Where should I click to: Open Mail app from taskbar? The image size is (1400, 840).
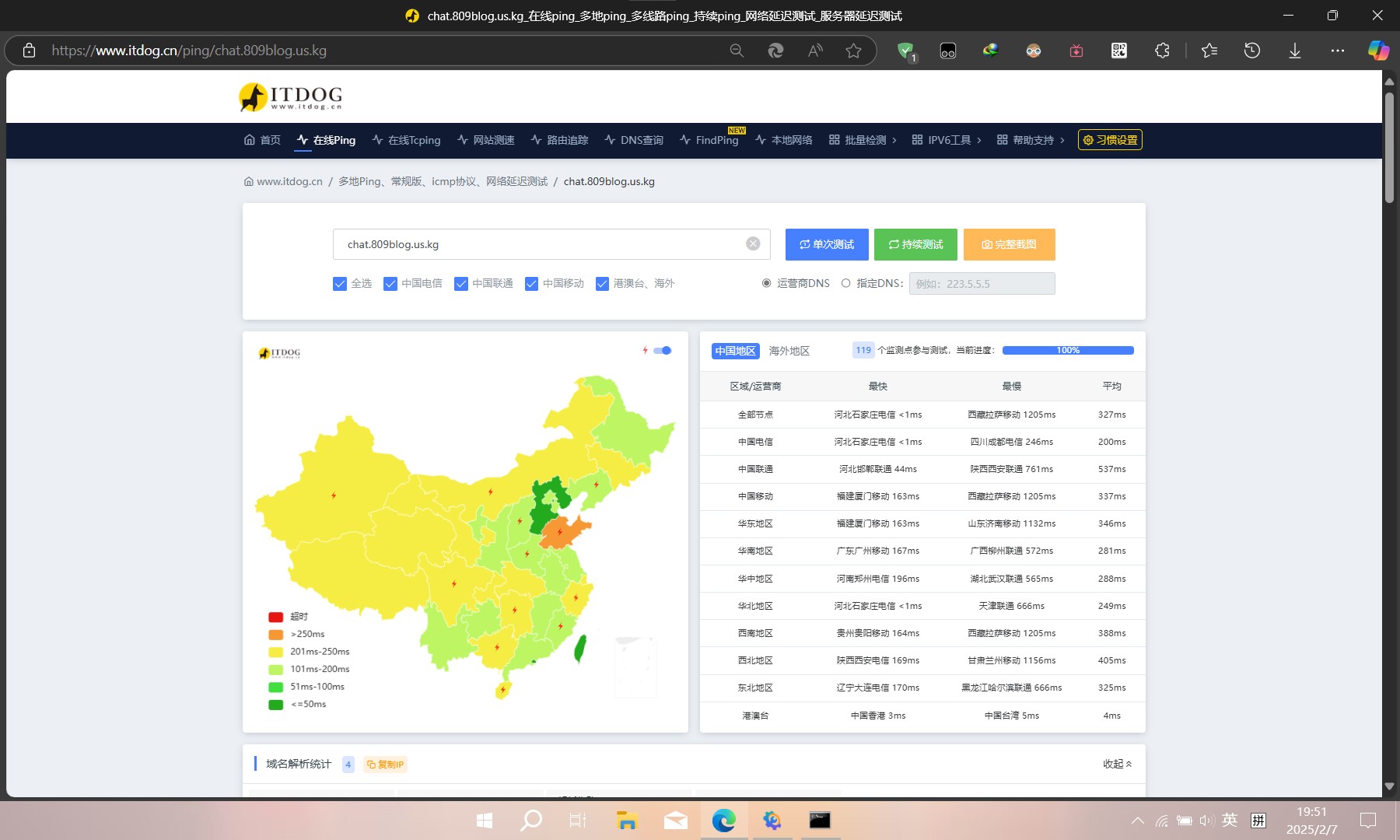[676, 821]
